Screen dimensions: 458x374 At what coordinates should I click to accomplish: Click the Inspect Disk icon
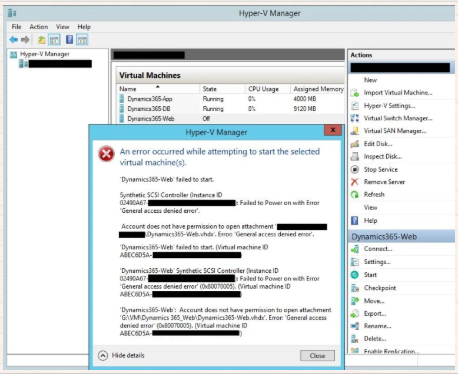355,156
